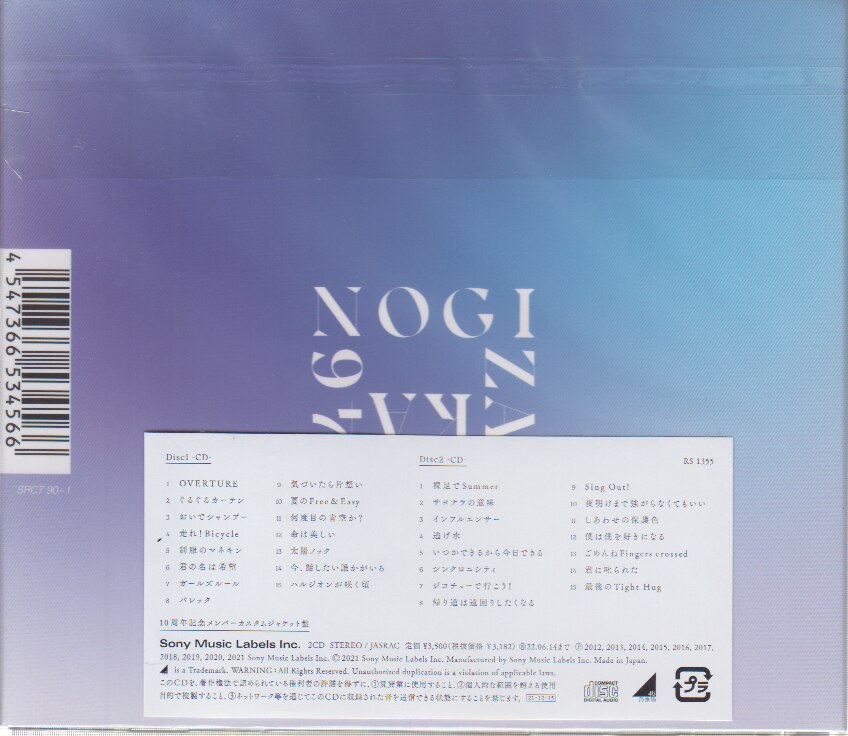The width and height of the screenshot is (848, 736).
Task: Click the track 'しあわせの保護色'
Action: [x=621, y=520]
